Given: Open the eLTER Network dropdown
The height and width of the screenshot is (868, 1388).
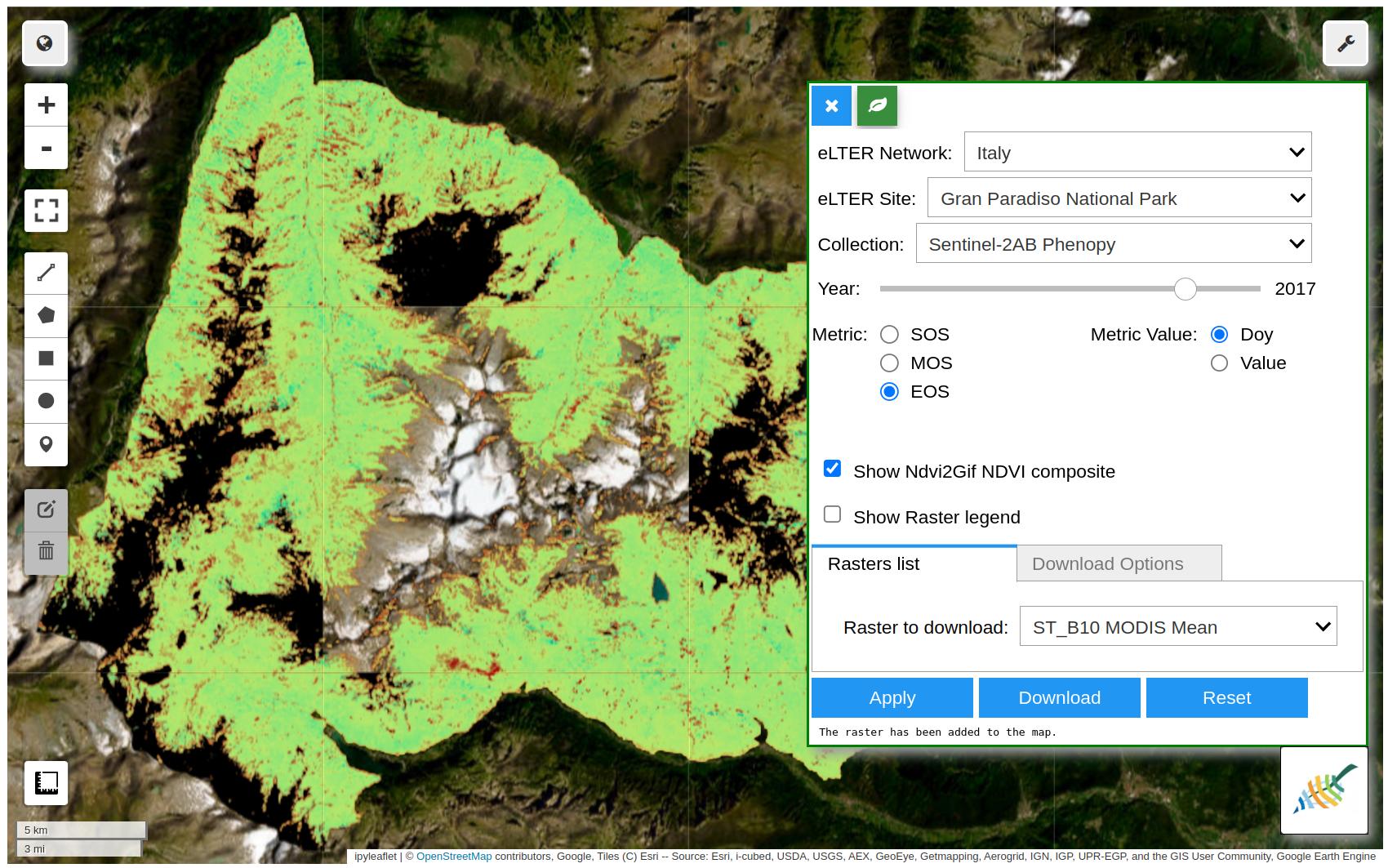Looking at the screenshot, I should click(x=1137, y=152).
